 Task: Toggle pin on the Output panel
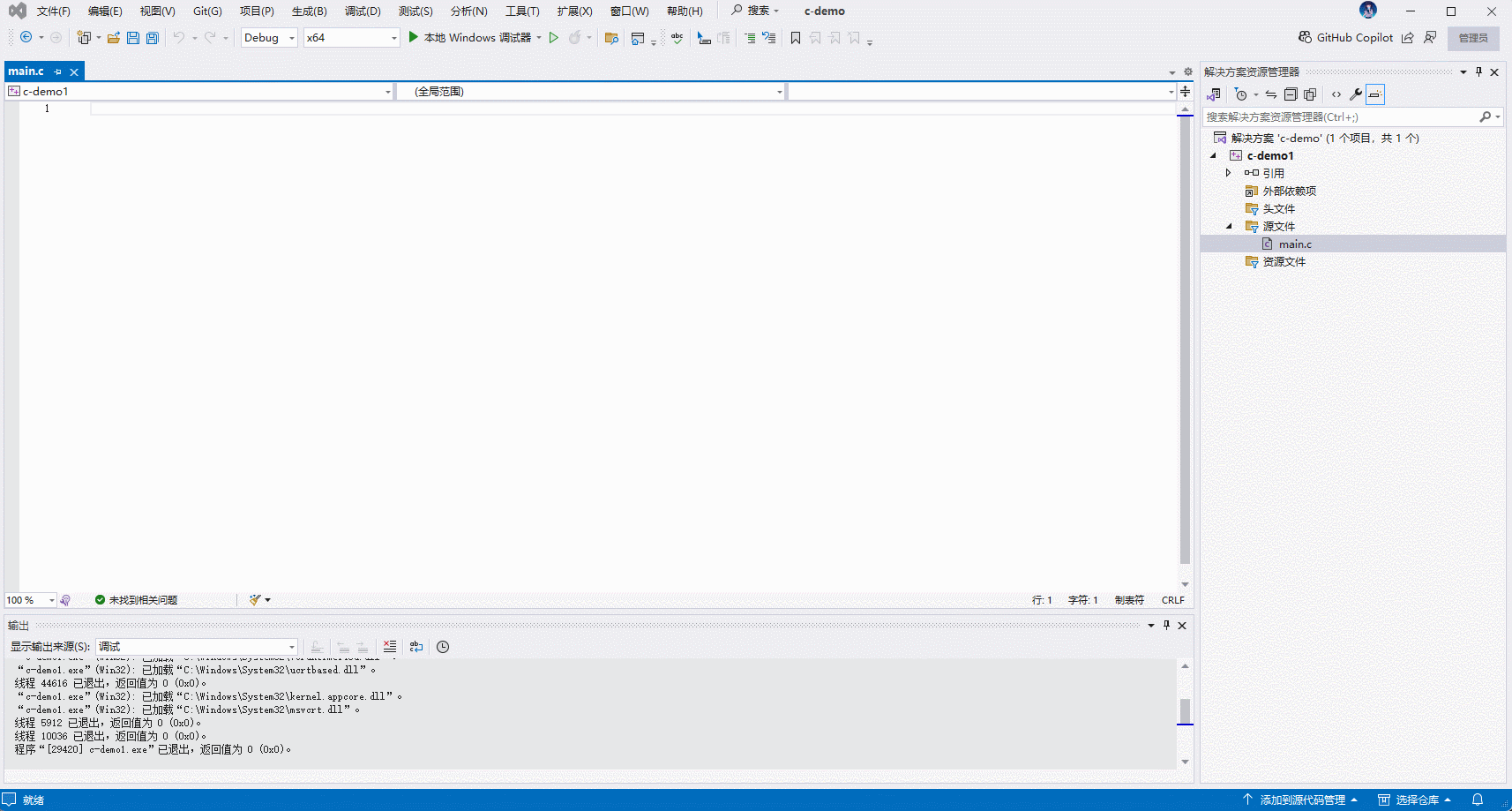click(x=1166, y=626)
